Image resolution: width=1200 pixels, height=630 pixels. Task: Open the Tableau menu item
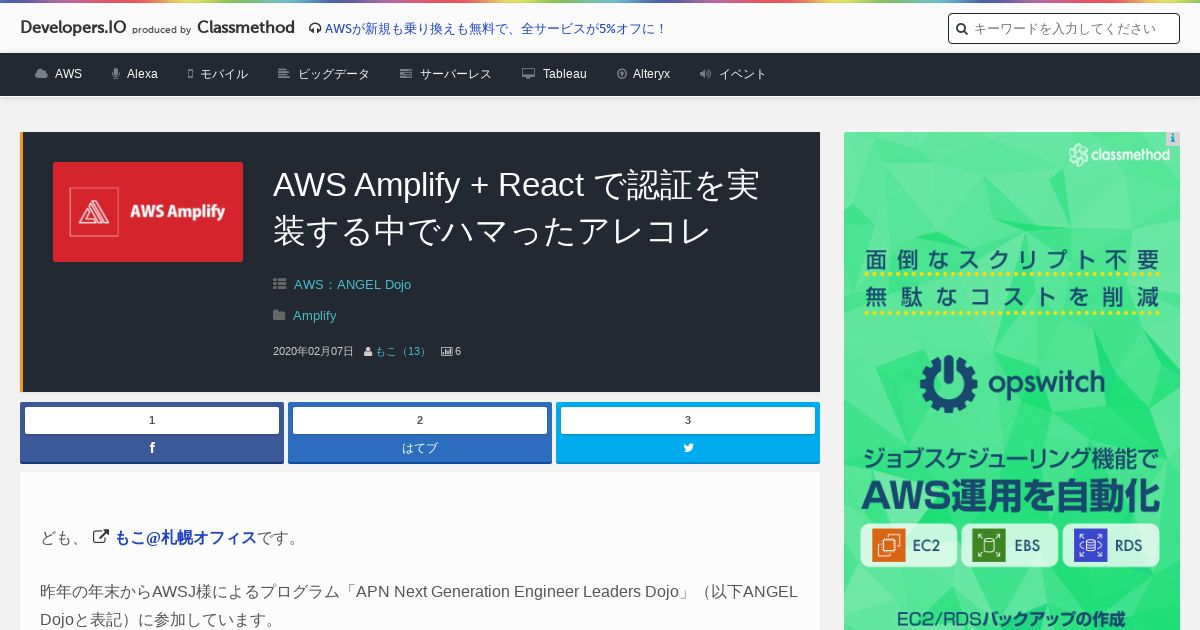coord(565,74)
